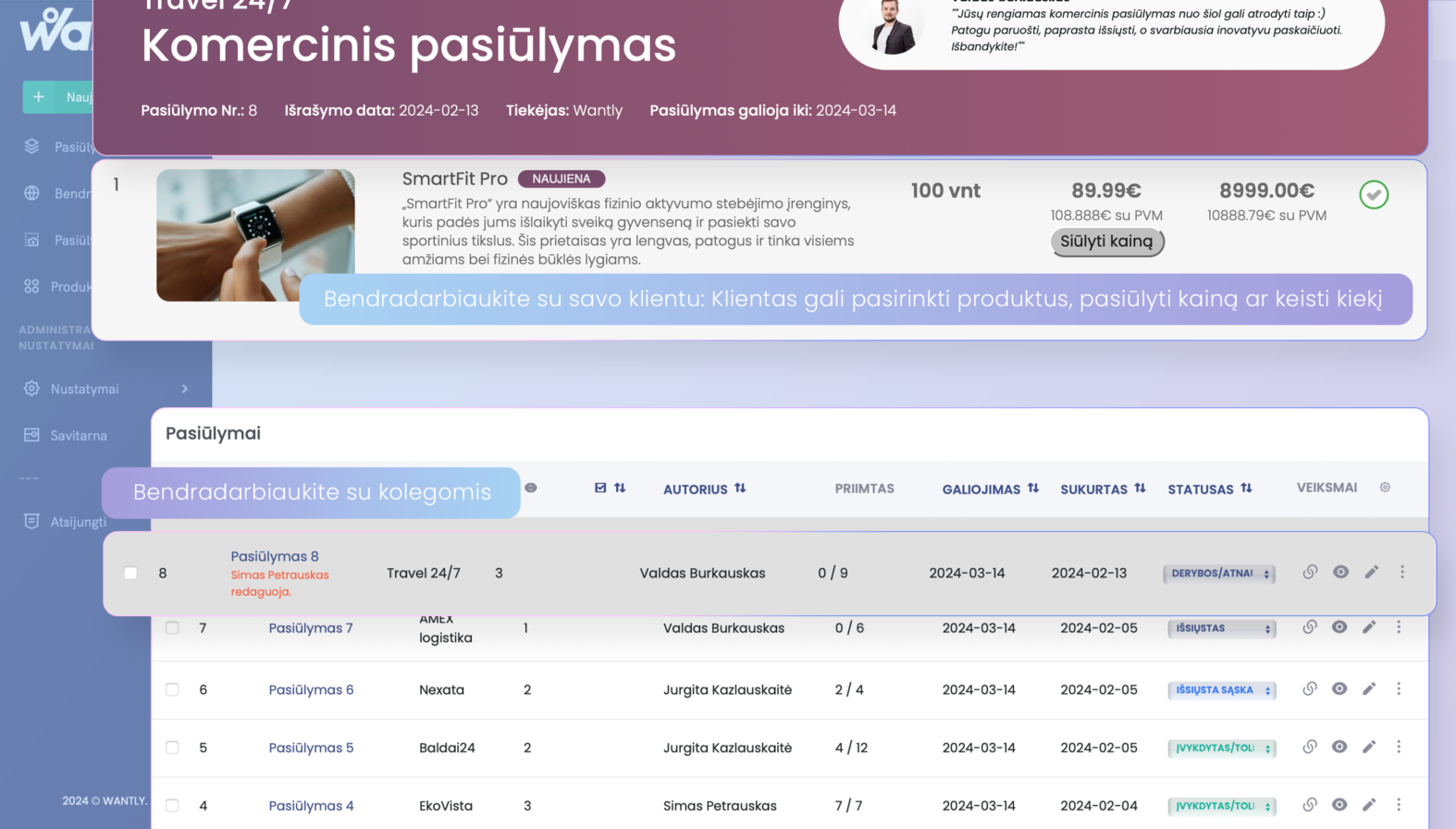Screen dimensions: 1456x829
Task: Click the Valdas Burkauskas portrait photo
Action: [x=894, y=27]
